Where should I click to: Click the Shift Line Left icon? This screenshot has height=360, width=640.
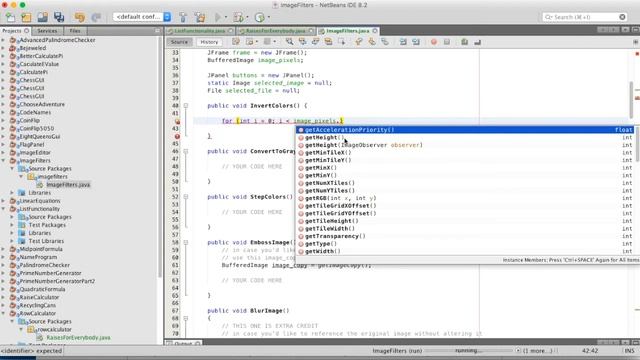tap(403, 42)
